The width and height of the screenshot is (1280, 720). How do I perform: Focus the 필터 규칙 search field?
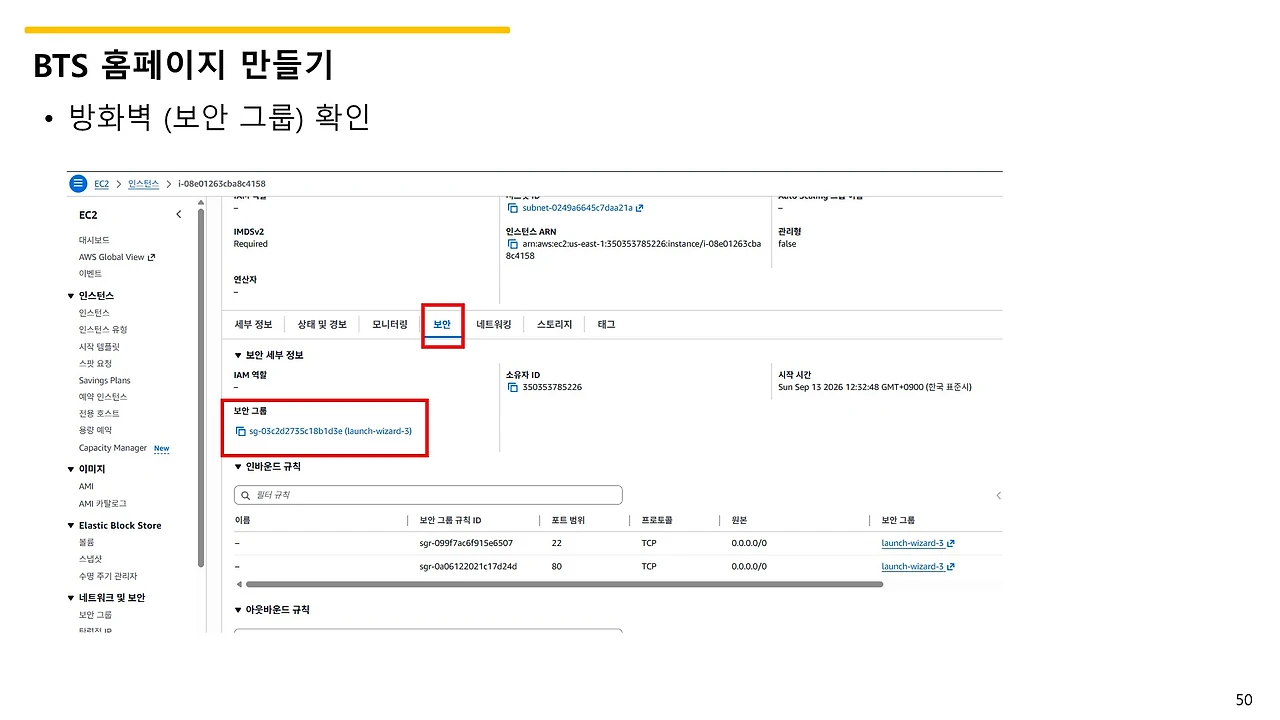(428, 495)
